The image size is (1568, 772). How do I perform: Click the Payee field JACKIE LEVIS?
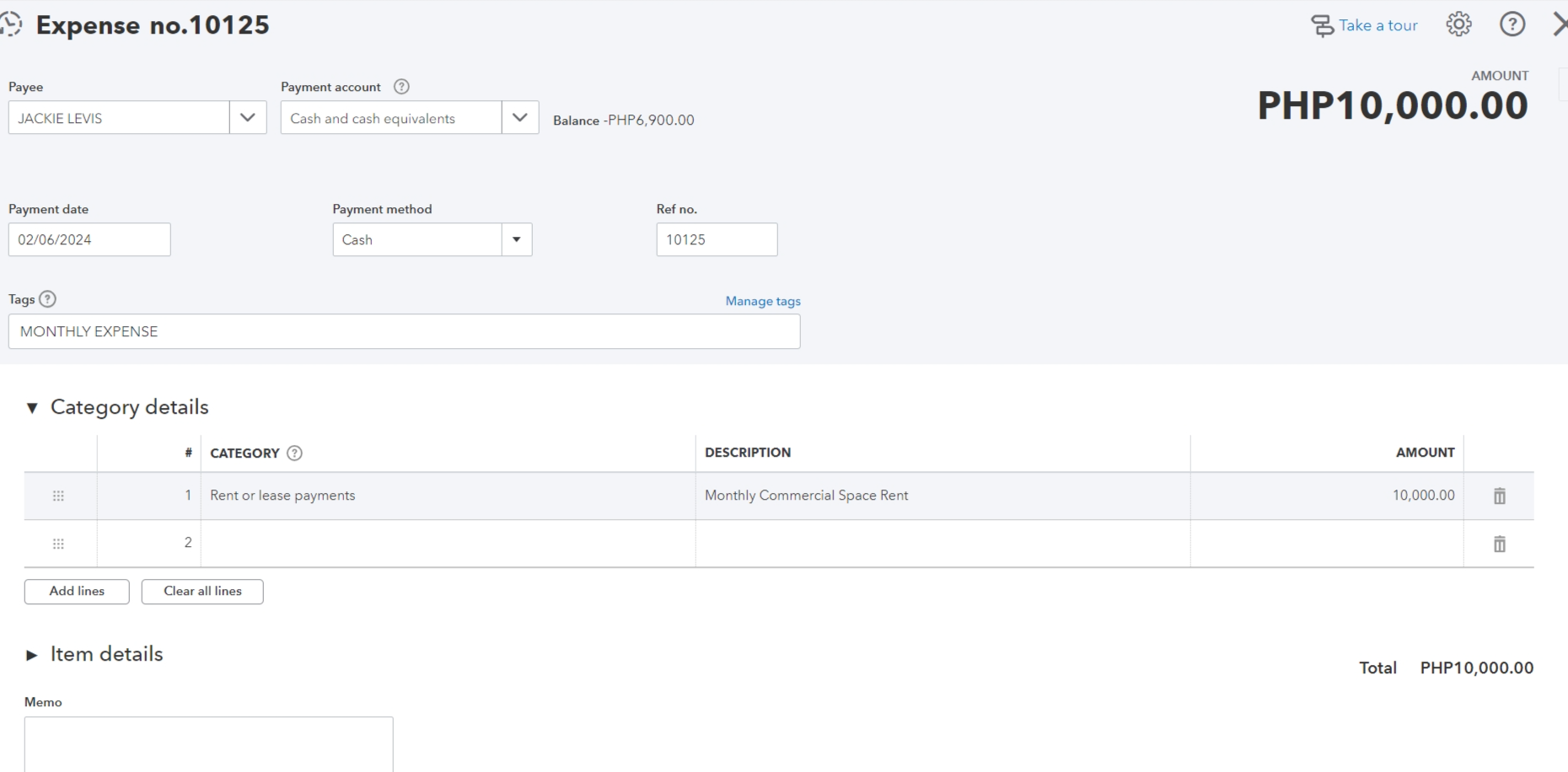click(119, 118)
